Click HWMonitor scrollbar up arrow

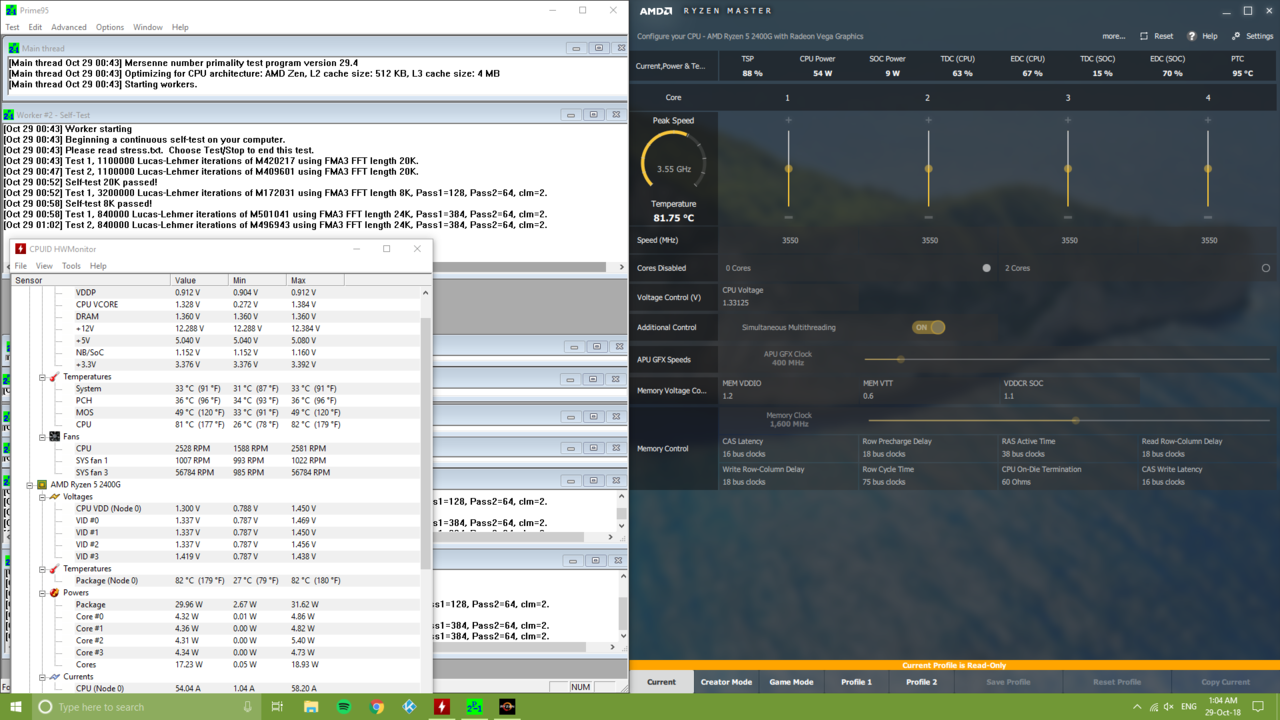425,293
